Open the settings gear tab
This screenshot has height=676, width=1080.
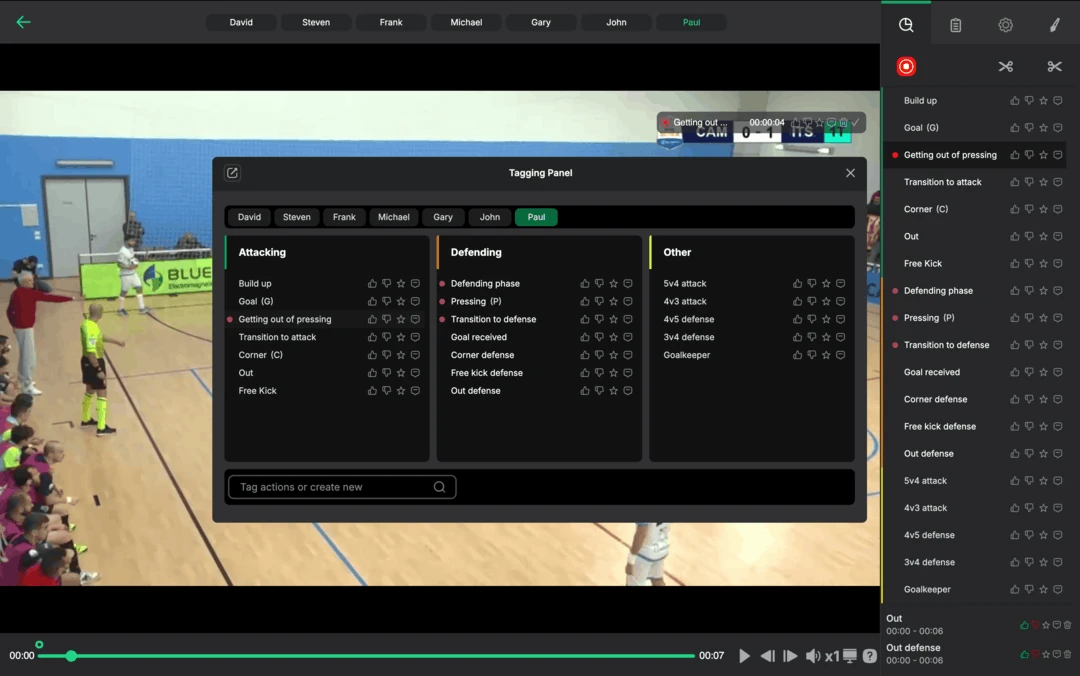tap(1005, 25)
